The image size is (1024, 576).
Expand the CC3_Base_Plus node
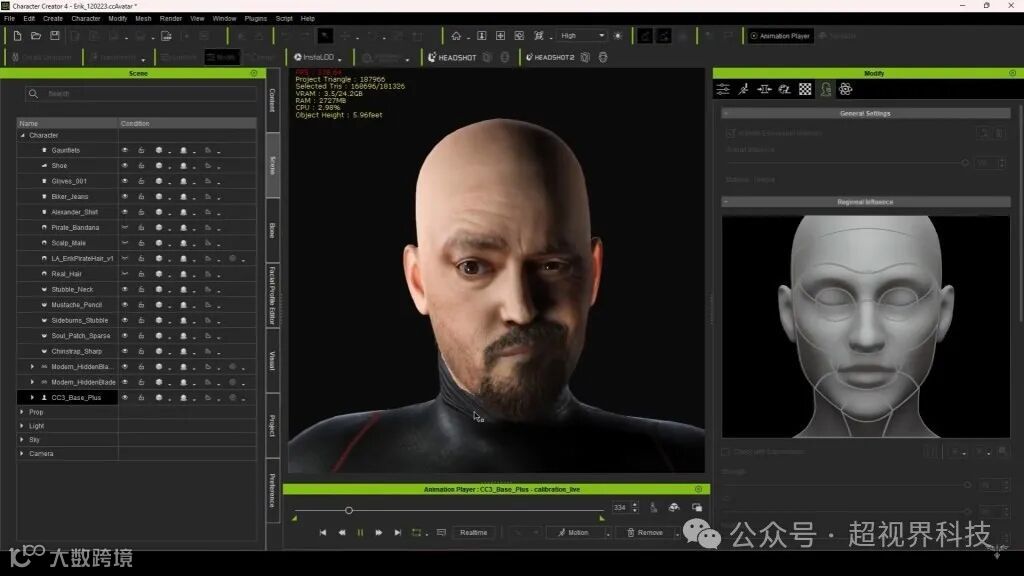(32, 398)
